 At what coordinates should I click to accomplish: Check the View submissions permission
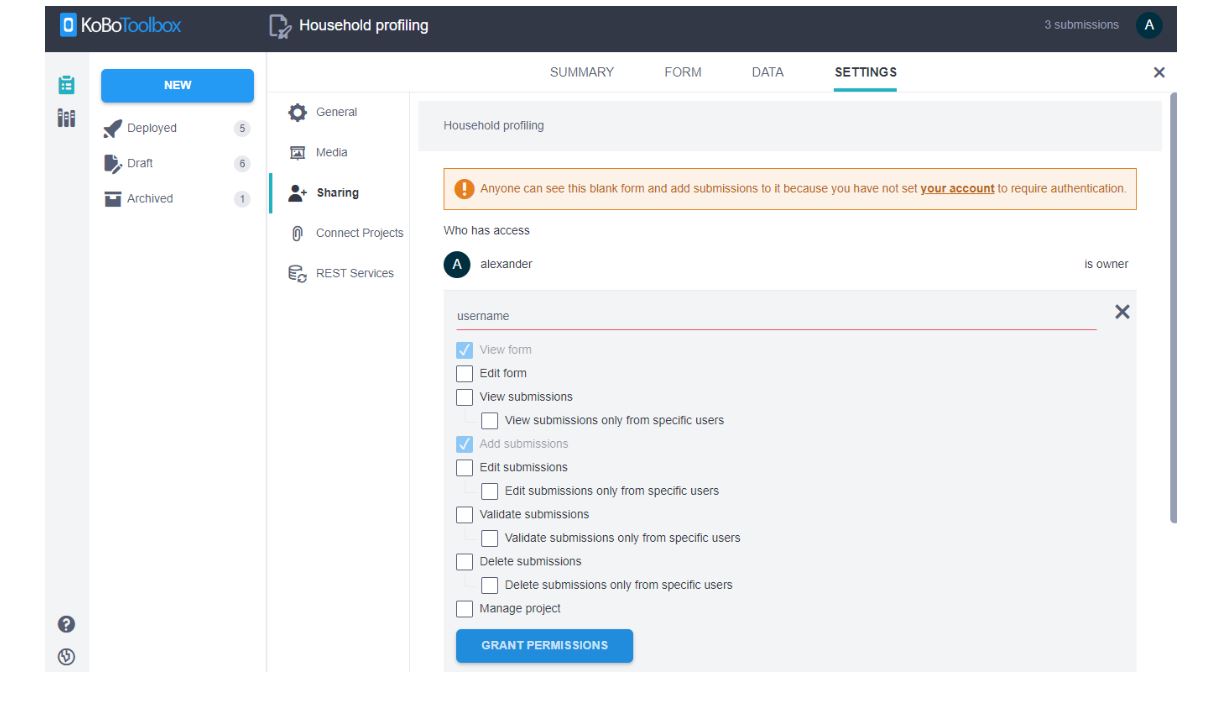point(465,397)
